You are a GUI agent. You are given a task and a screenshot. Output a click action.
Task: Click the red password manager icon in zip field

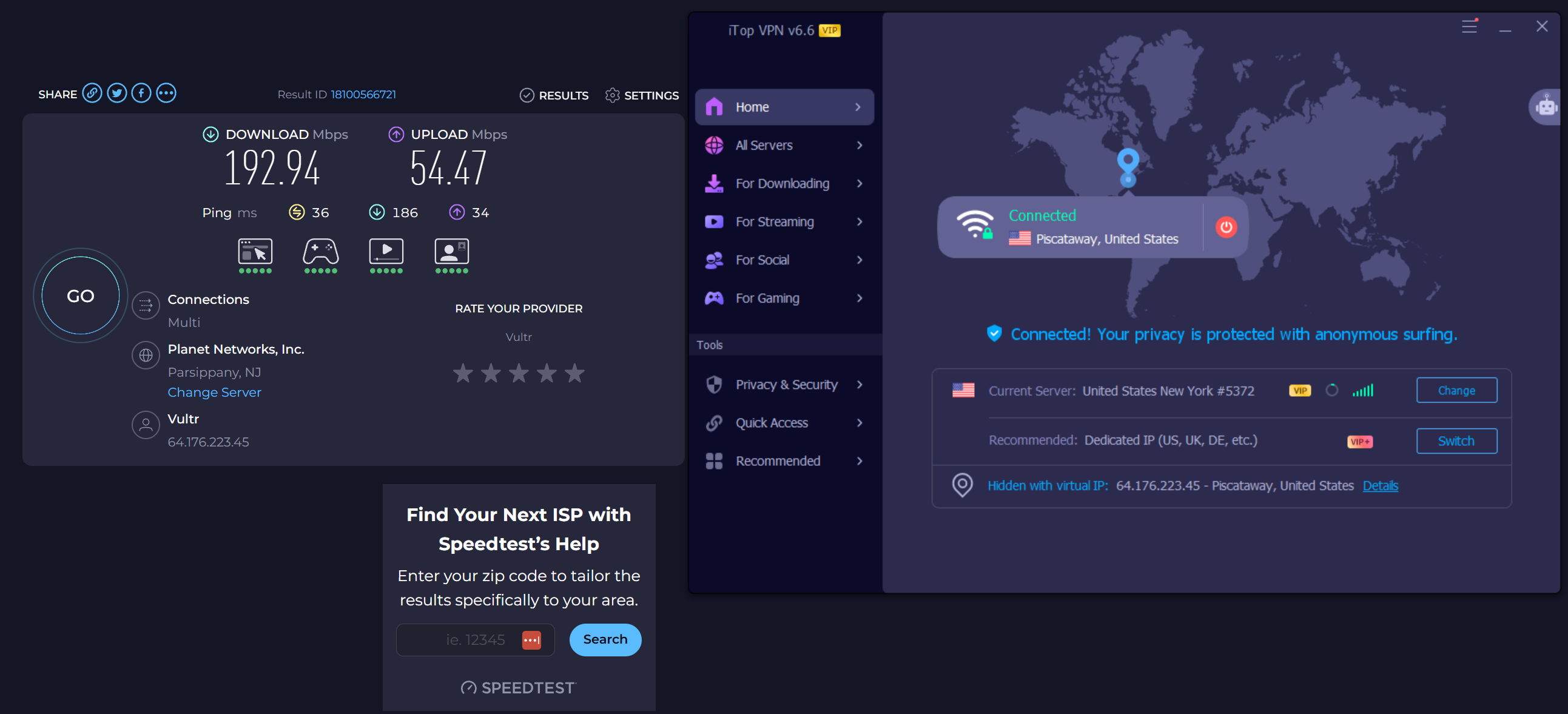[x=531, y=641]
